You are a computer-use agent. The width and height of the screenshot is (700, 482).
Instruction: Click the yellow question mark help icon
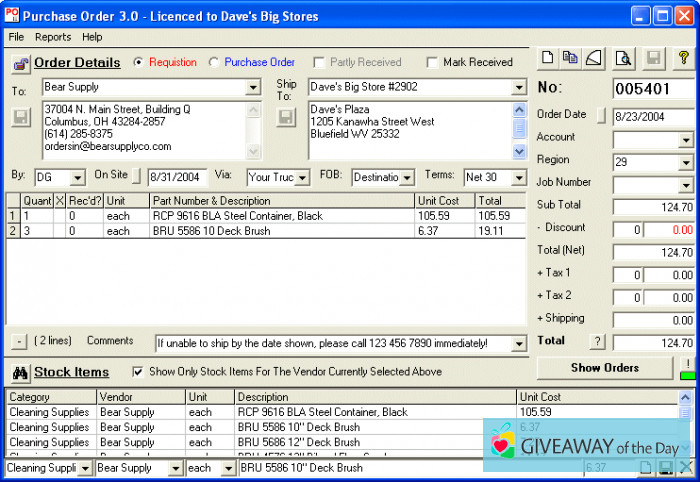click(x=683, y=58)
